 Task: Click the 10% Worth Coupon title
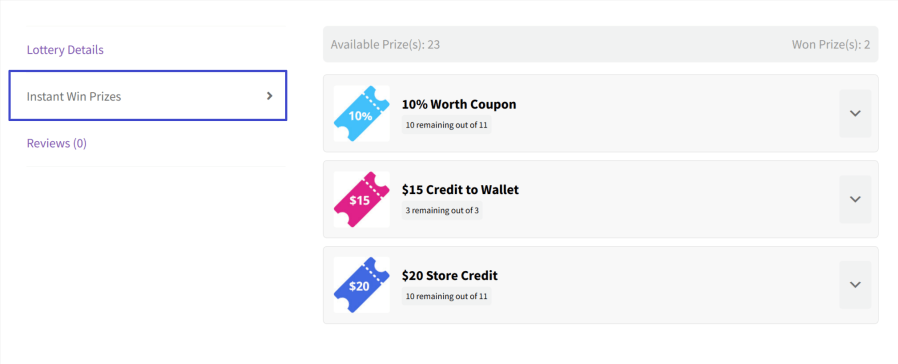tap(459, 104)
